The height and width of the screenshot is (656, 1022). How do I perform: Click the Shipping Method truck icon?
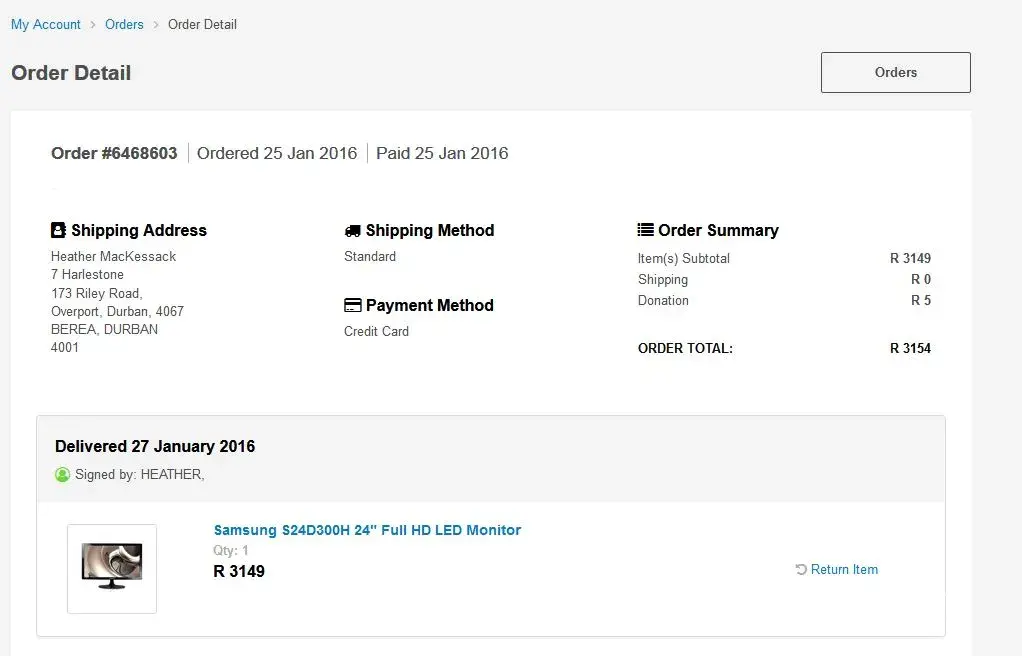[x=352, y=230]
